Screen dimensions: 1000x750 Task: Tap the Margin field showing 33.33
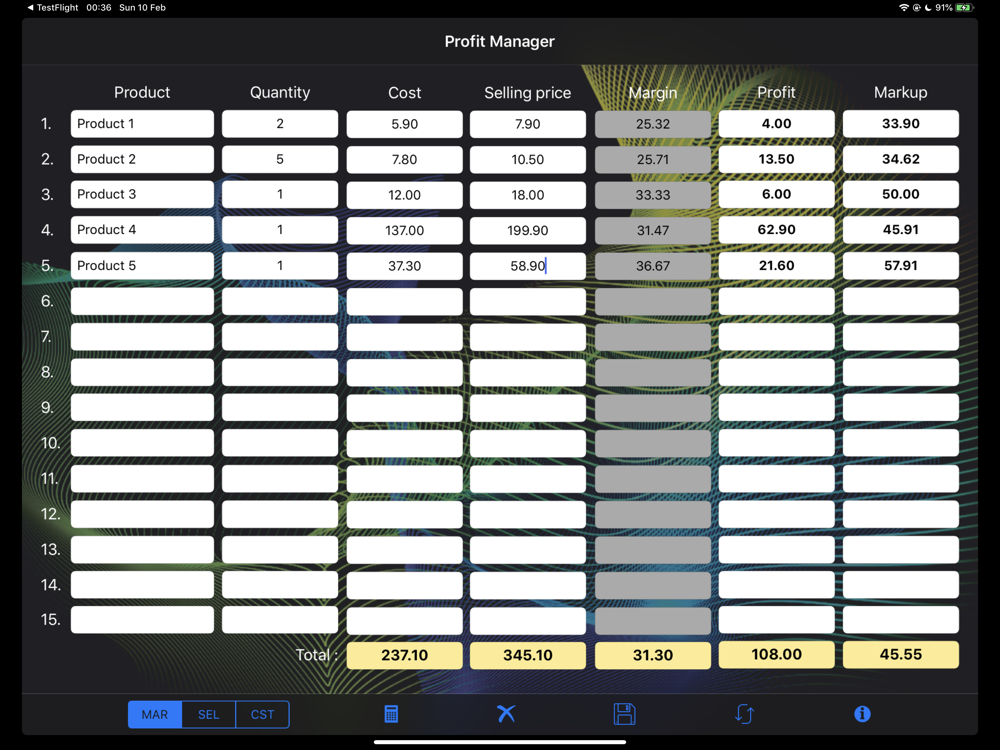pos(652,195)
